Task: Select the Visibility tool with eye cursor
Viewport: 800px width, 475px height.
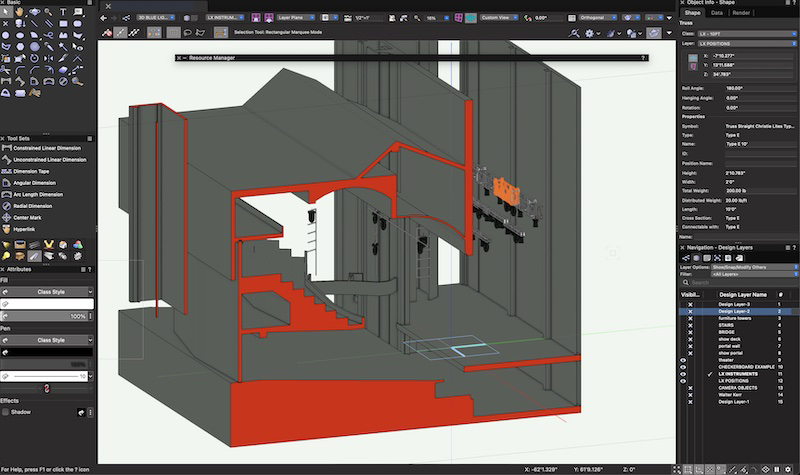Action: coord(78,46)
